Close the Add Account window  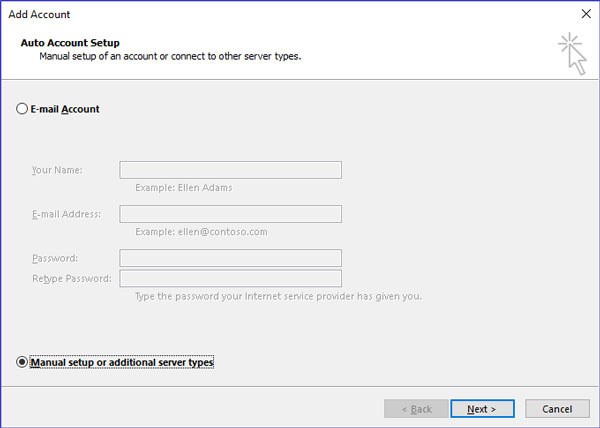pyautogui.click(x=586, y=14)
